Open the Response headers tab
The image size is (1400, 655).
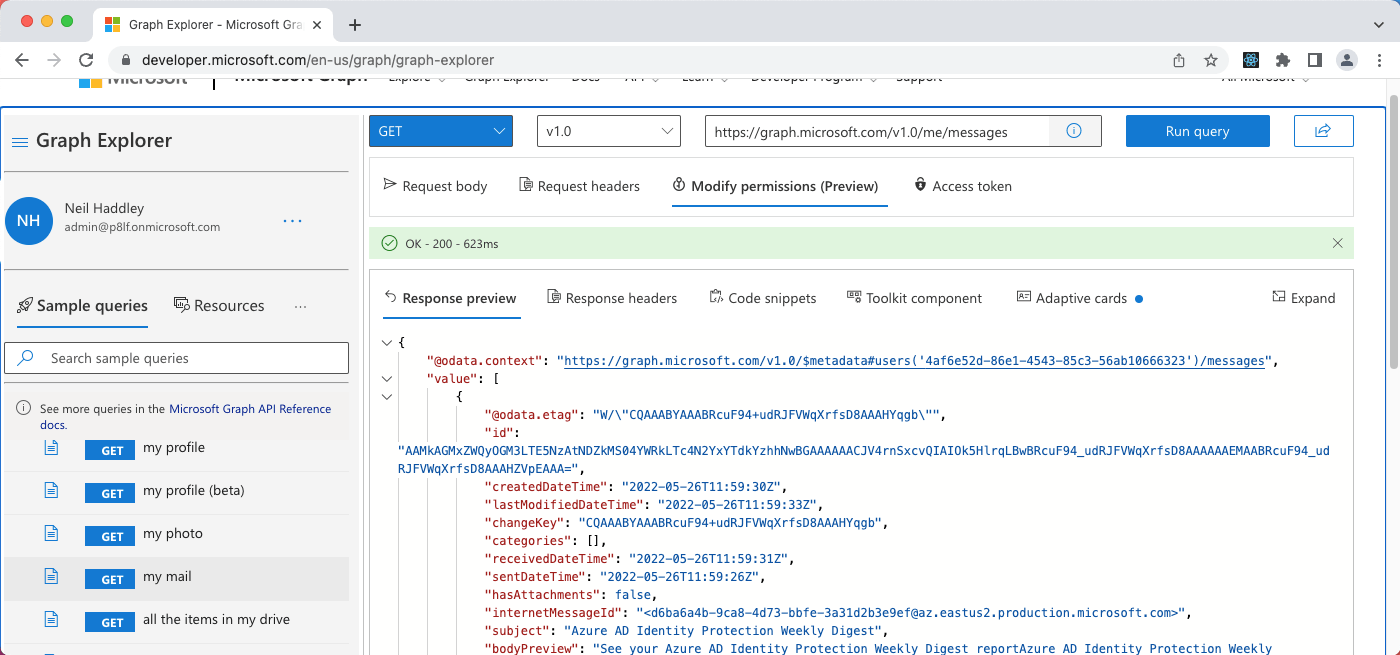coord(612,298)
